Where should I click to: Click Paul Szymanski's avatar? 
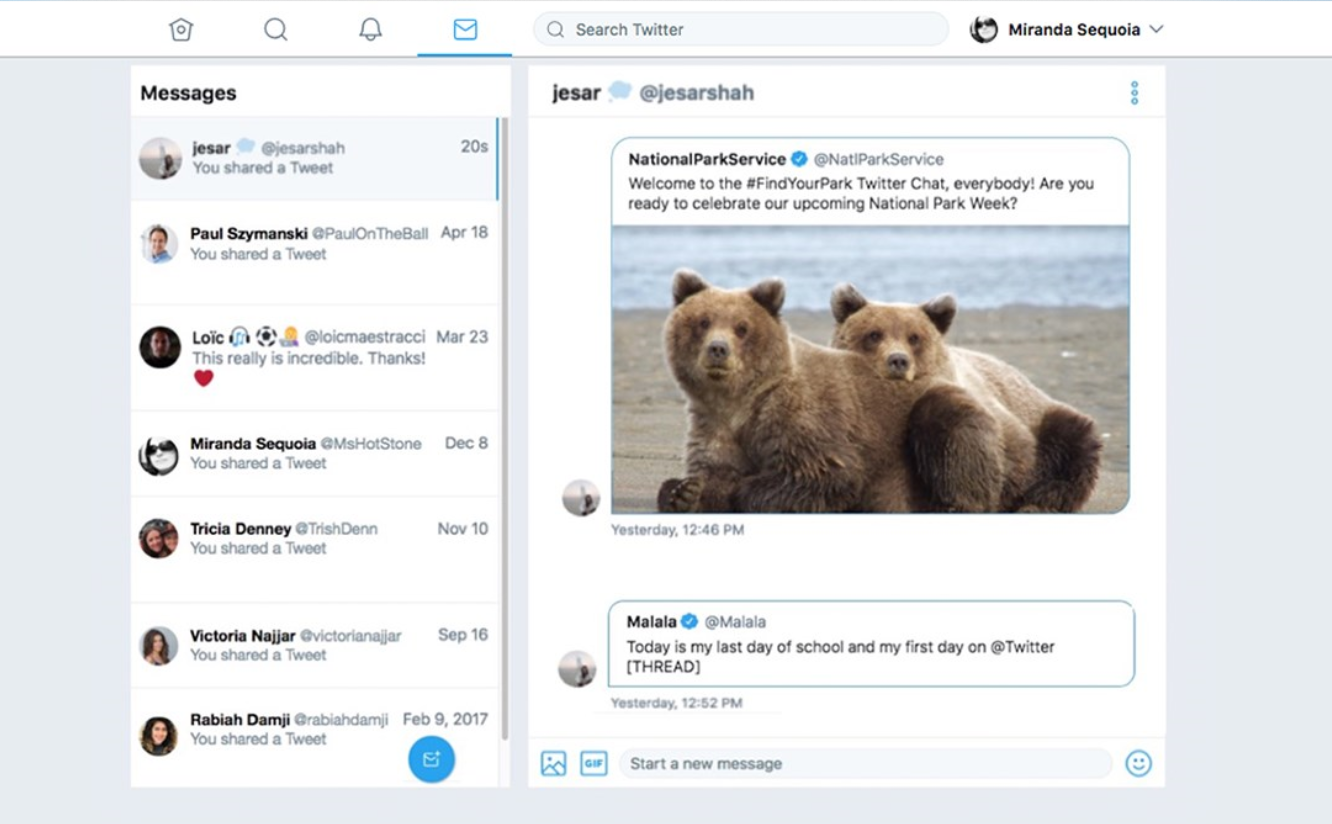(159, 243)
